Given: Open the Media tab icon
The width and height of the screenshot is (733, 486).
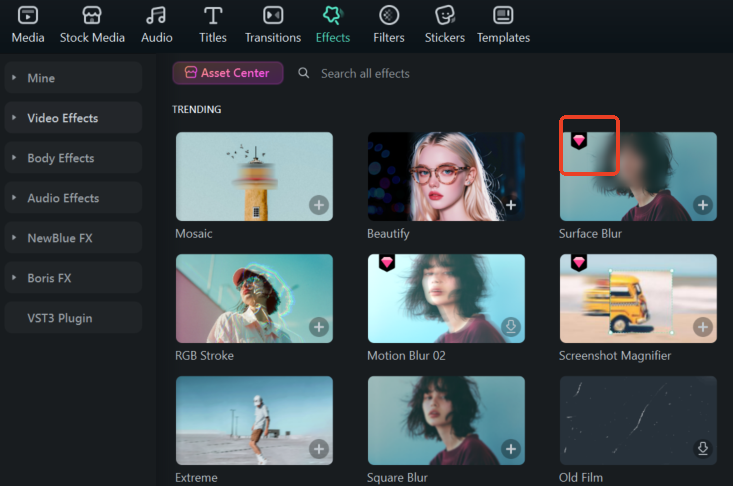Looking at the screenshot, I should (x=28, y=16).
